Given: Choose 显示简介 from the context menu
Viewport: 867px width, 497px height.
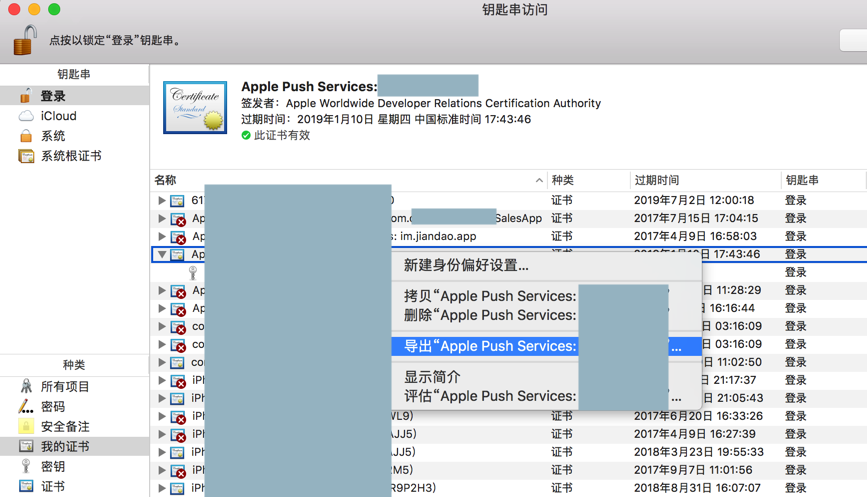Looking at the screenshot, I should click(546, 377).
